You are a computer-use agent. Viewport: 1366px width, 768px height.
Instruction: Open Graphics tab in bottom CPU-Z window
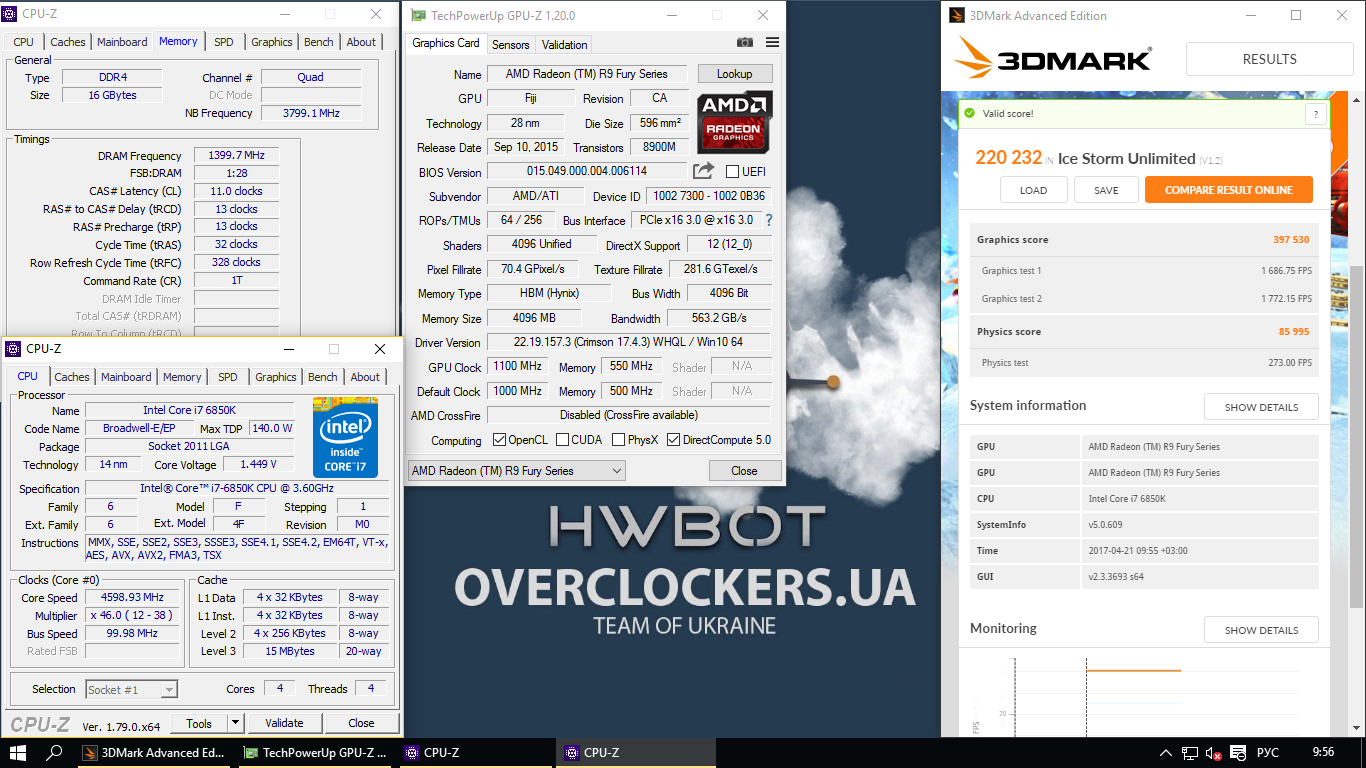[276, 377]
